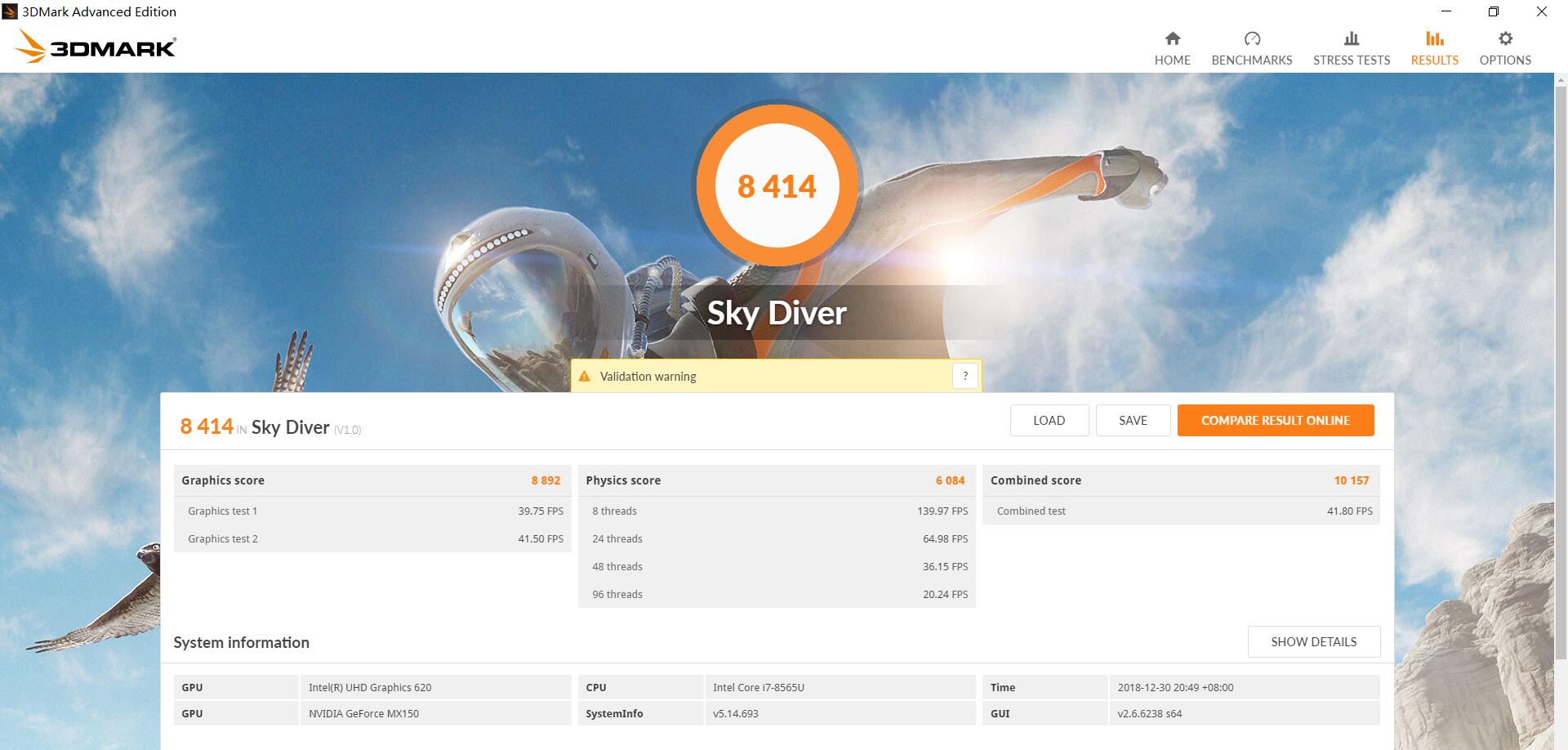This screenshot has height=750, width=1568.
Task: Click the question mark help button
Action: tap(965, 376)
